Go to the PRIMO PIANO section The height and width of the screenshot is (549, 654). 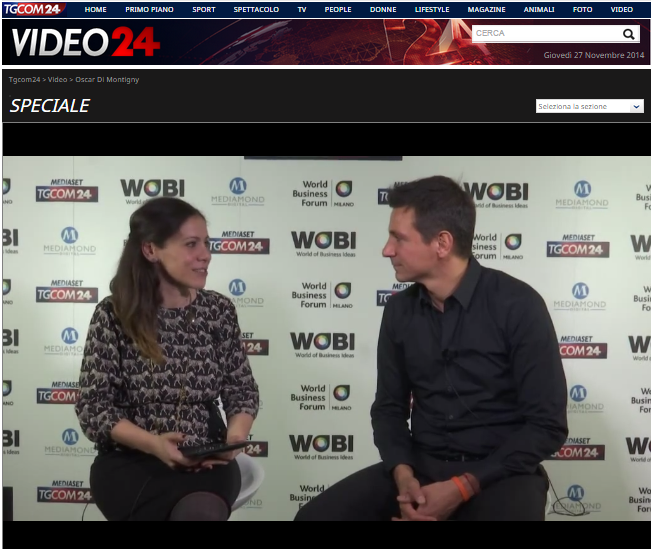point(149,9)
